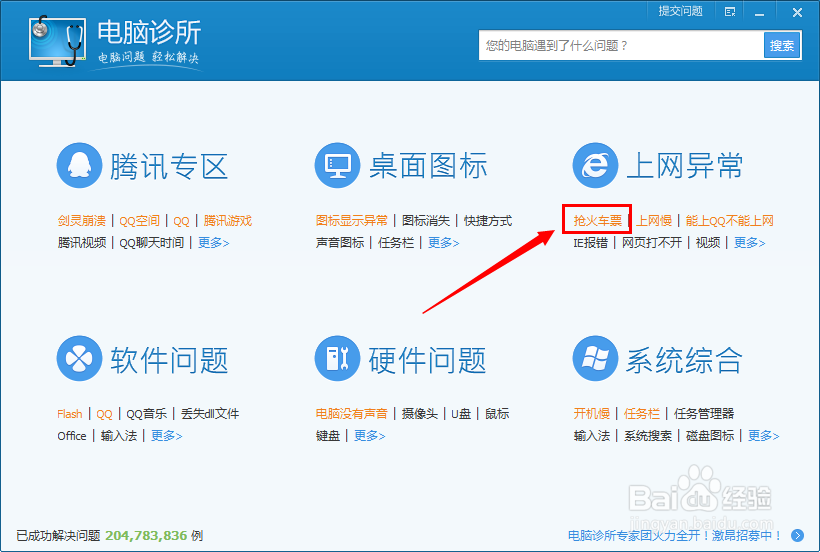Click 输入法 under 系统综合
820x552 pixels.
click(591, 435)
